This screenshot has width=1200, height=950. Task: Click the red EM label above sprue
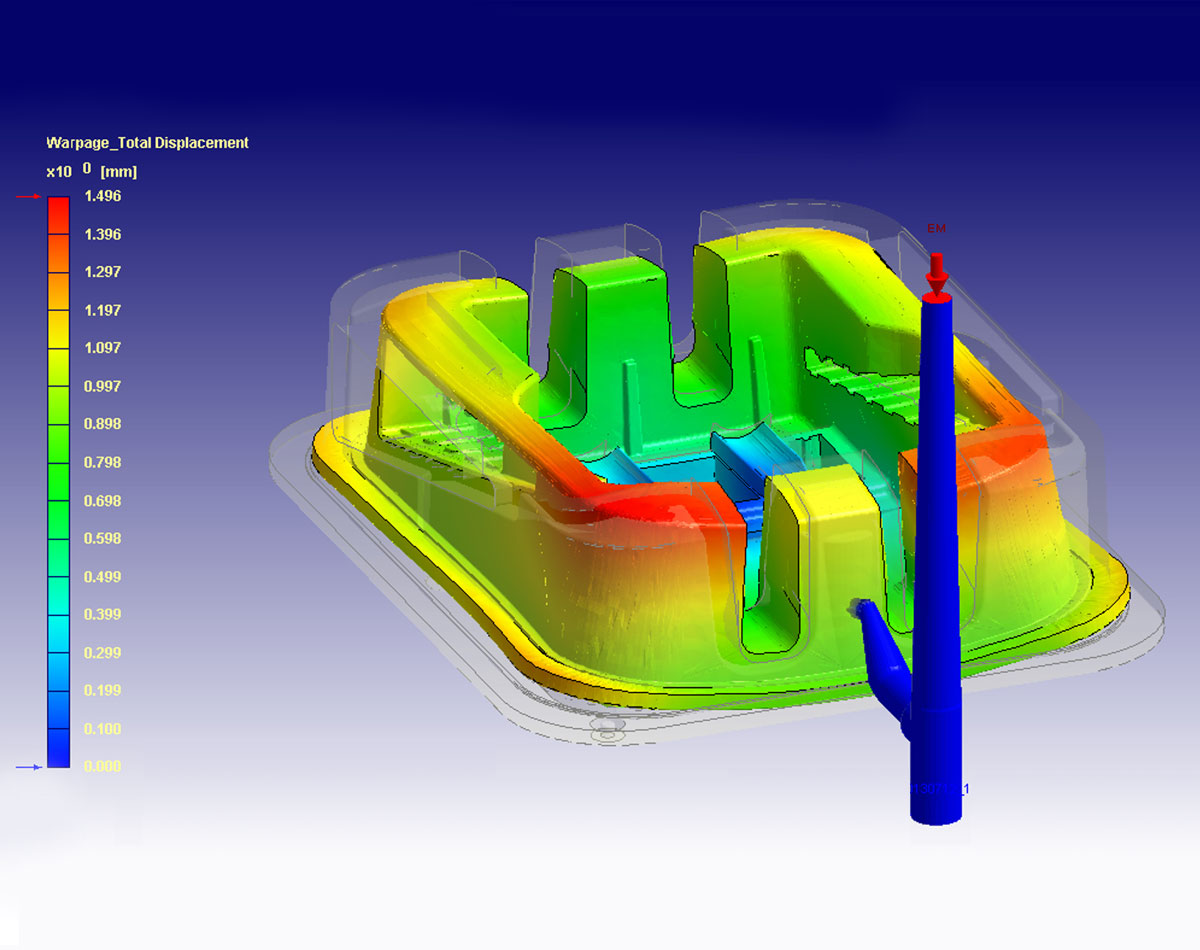pyautogui.click(x=936, y=229)
